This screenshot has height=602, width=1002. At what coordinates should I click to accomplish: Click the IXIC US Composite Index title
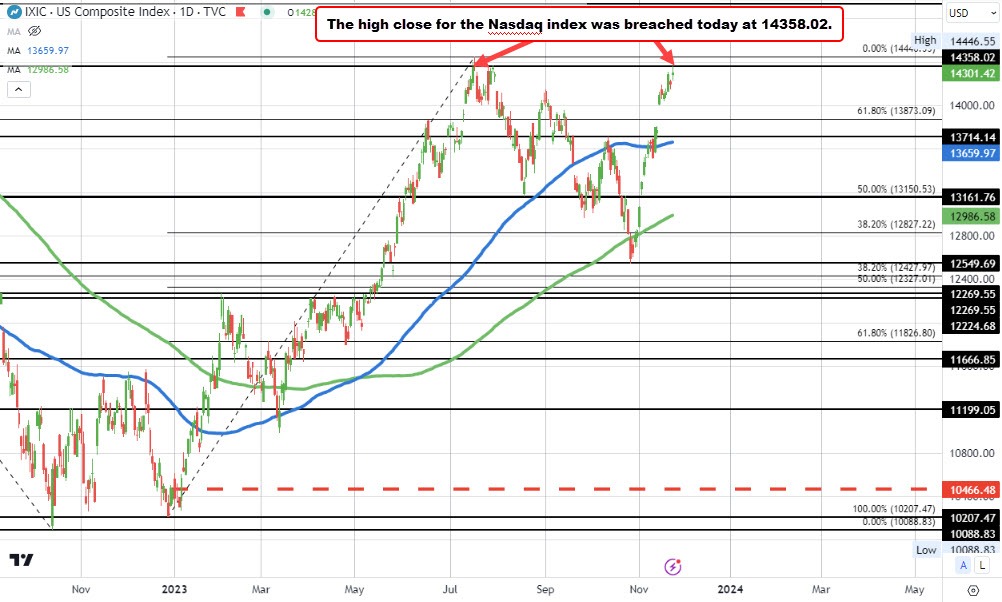point(97,12)
